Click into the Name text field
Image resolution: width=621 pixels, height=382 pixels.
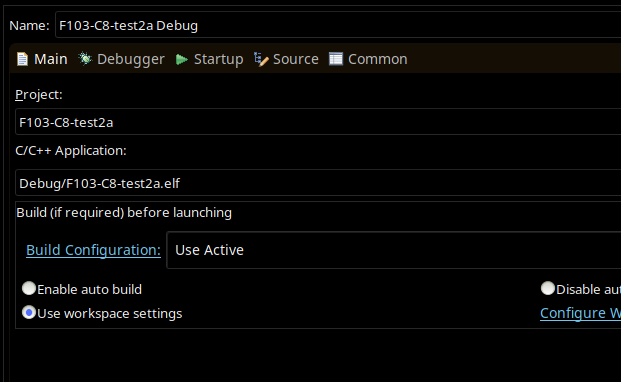[x=338, y=25]
